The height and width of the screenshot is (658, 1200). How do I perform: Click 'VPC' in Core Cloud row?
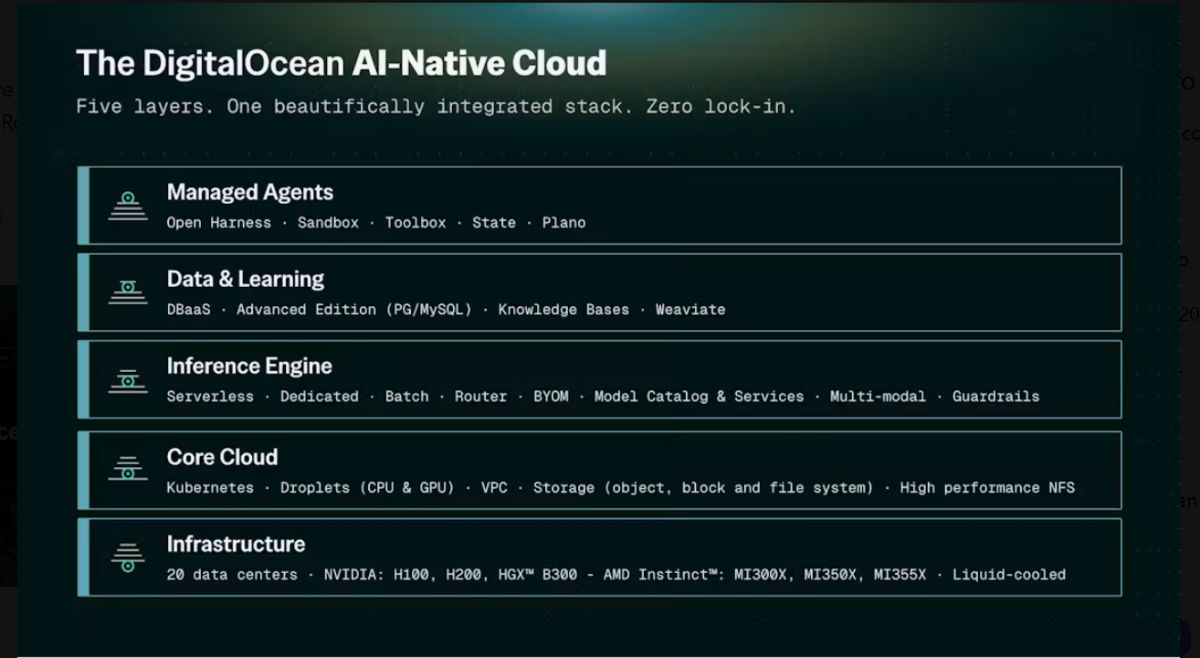pos(494,487)
